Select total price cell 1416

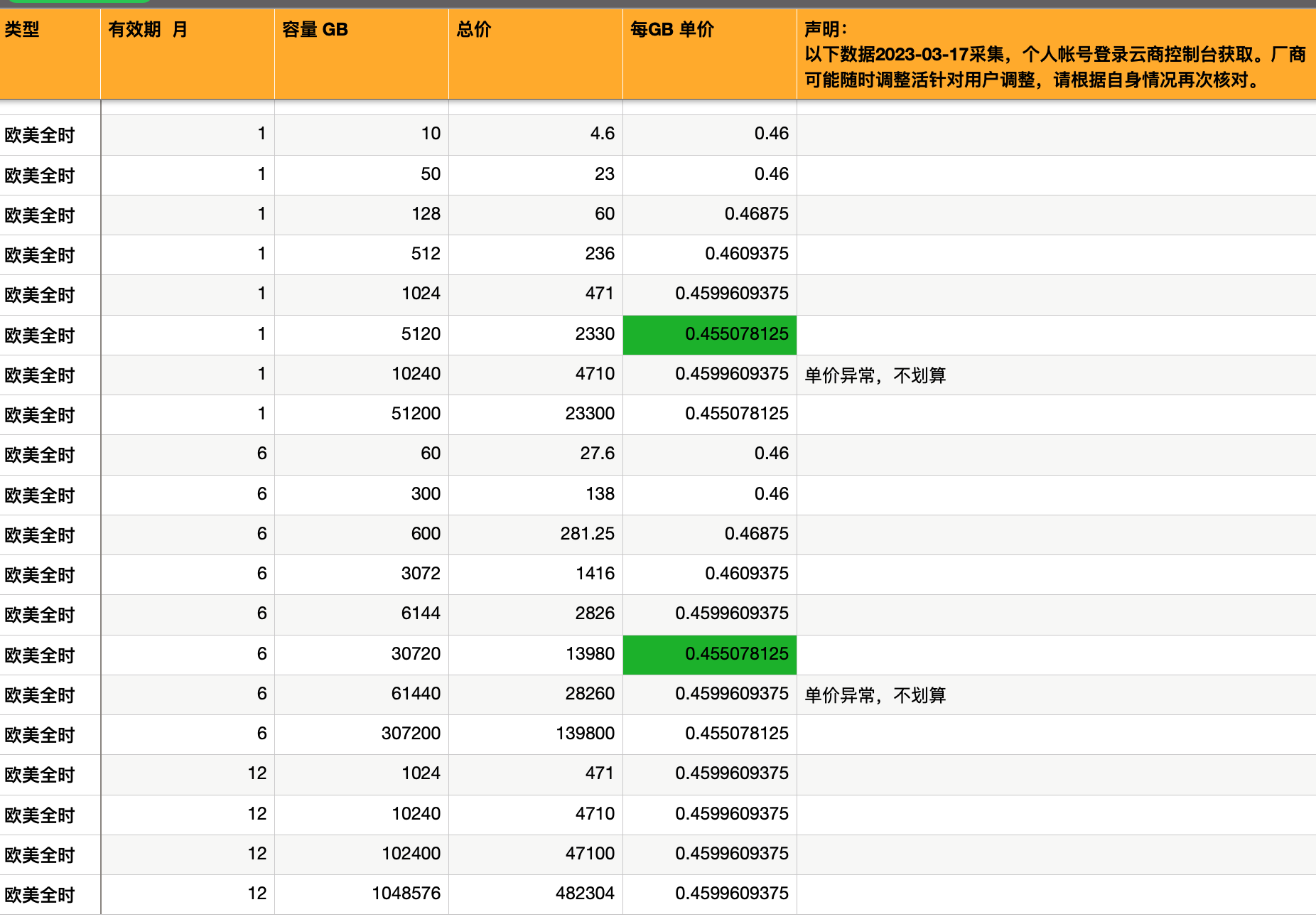click(536, 574)
